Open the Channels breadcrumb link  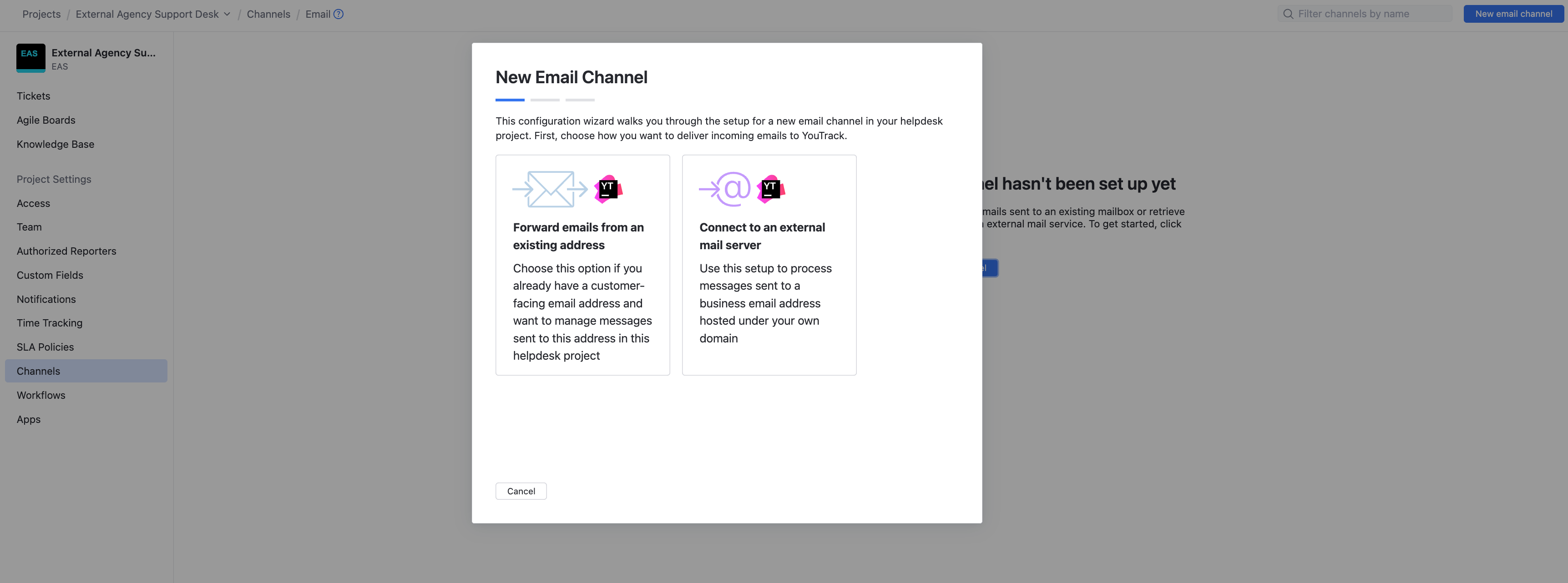tap(268, 13)
